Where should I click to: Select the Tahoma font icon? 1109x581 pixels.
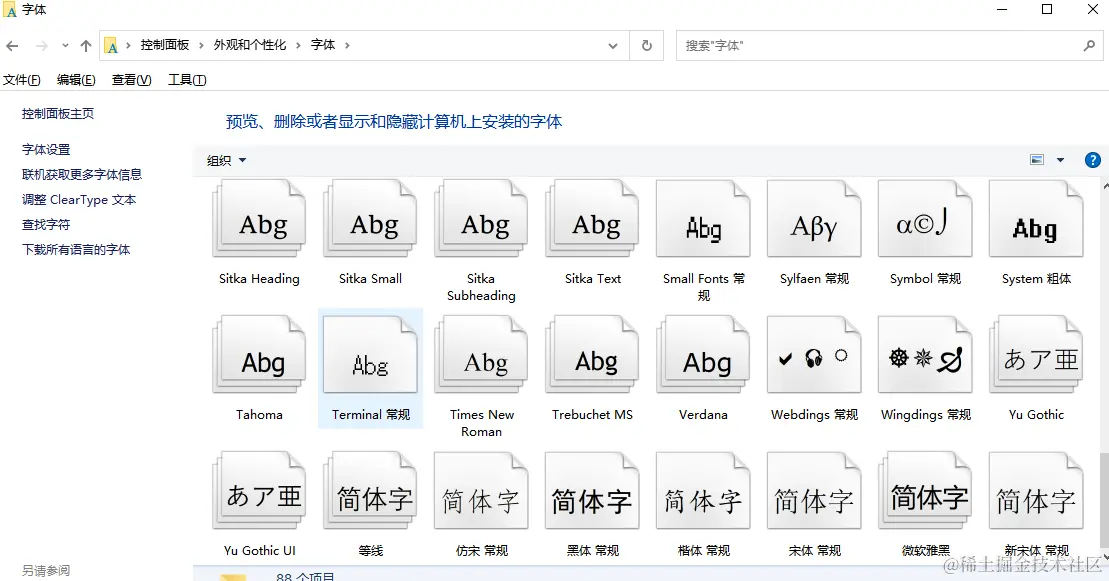tap(260, 355)
